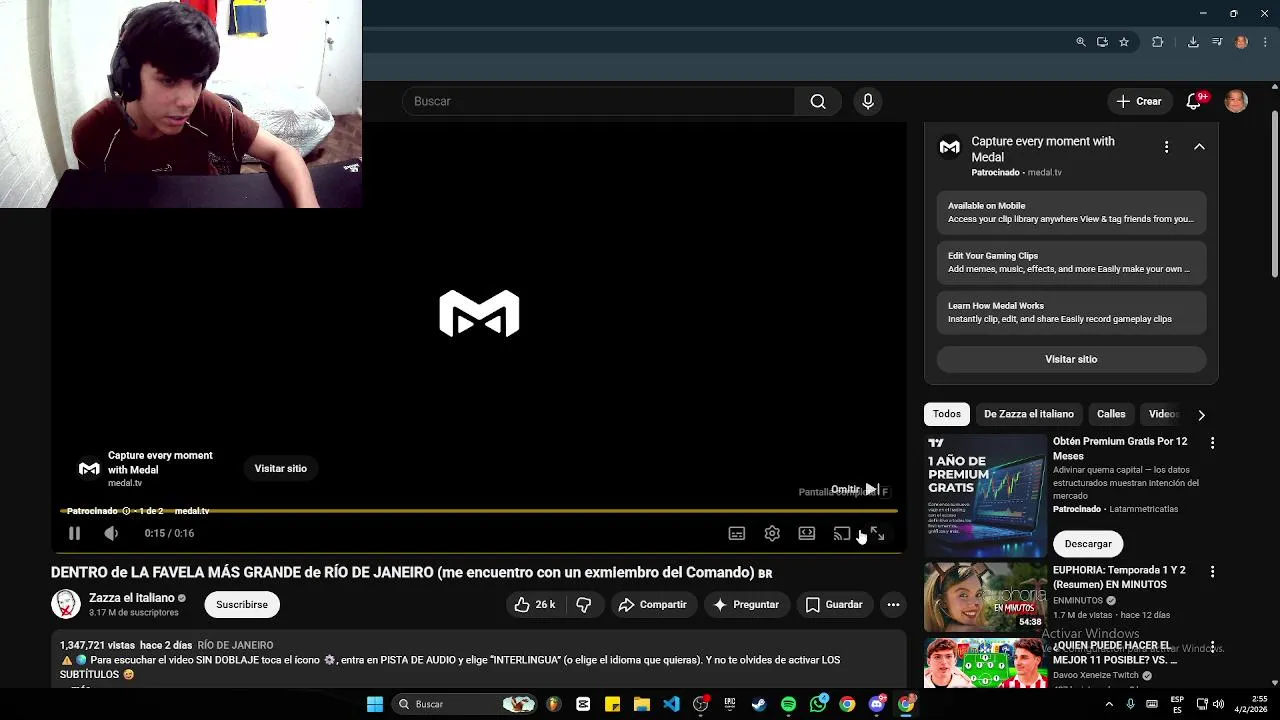This screenshot has height=720, width=1280.
Task: Open options for the Obtén Premium Gratis card
Action: coord(1212,442)
